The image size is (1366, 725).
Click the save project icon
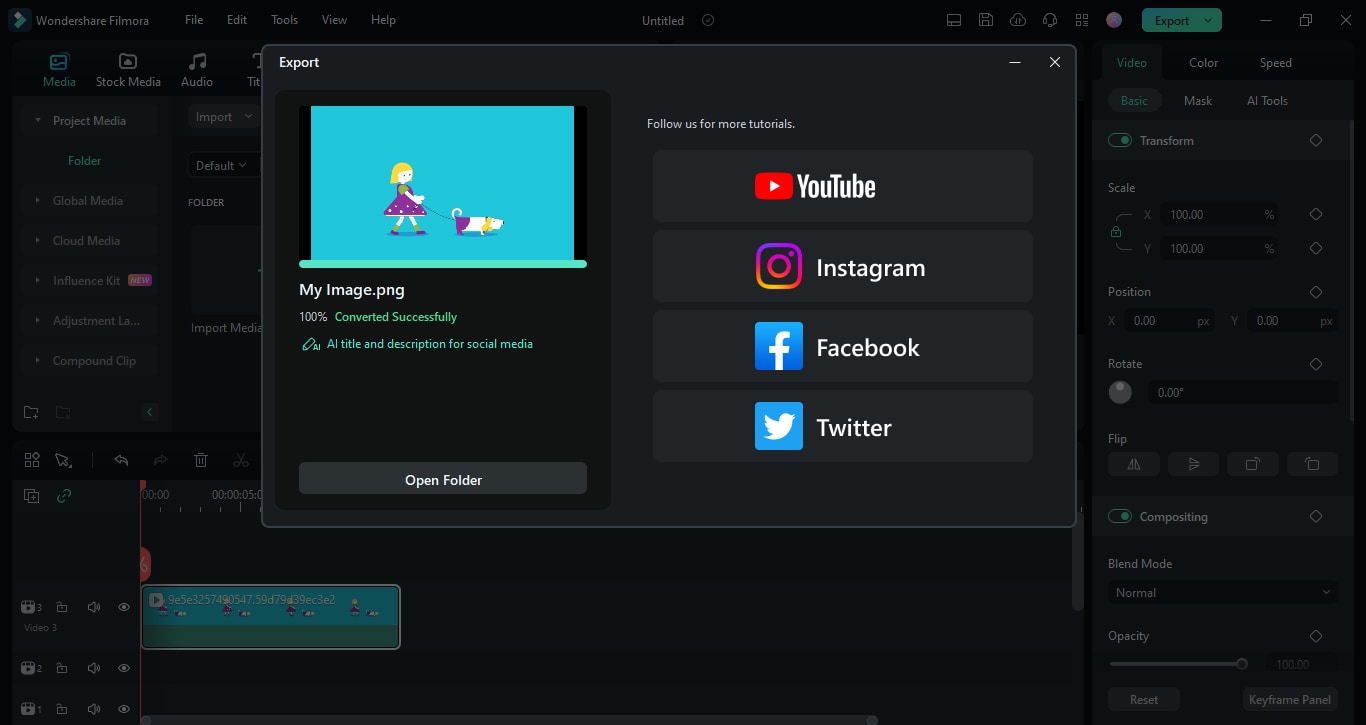[986, 20]
